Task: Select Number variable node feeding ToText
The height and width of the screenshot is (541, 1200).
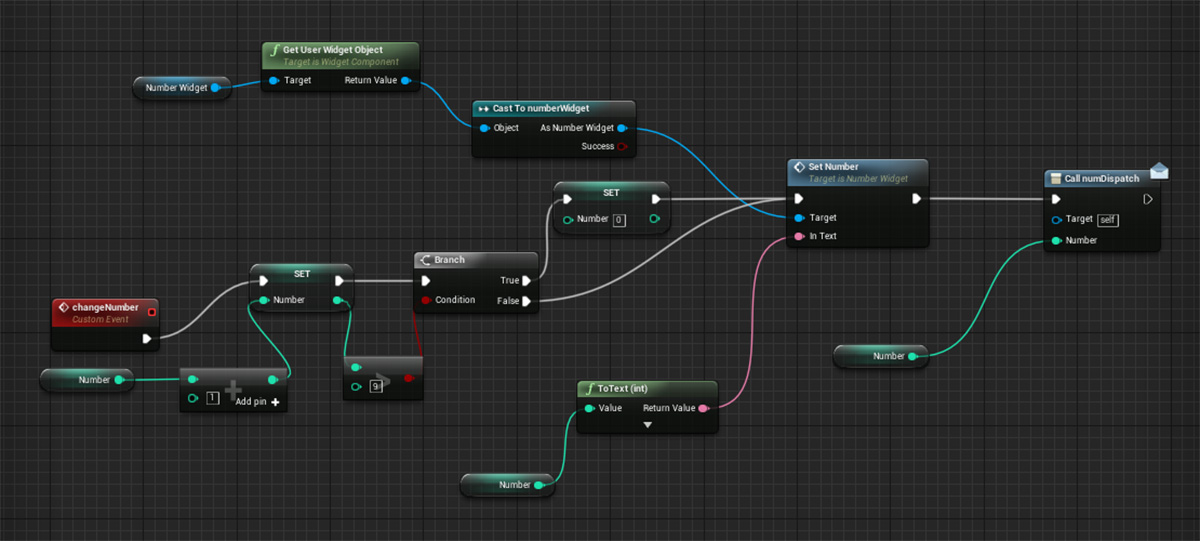Action: click(x=508, y=485)
